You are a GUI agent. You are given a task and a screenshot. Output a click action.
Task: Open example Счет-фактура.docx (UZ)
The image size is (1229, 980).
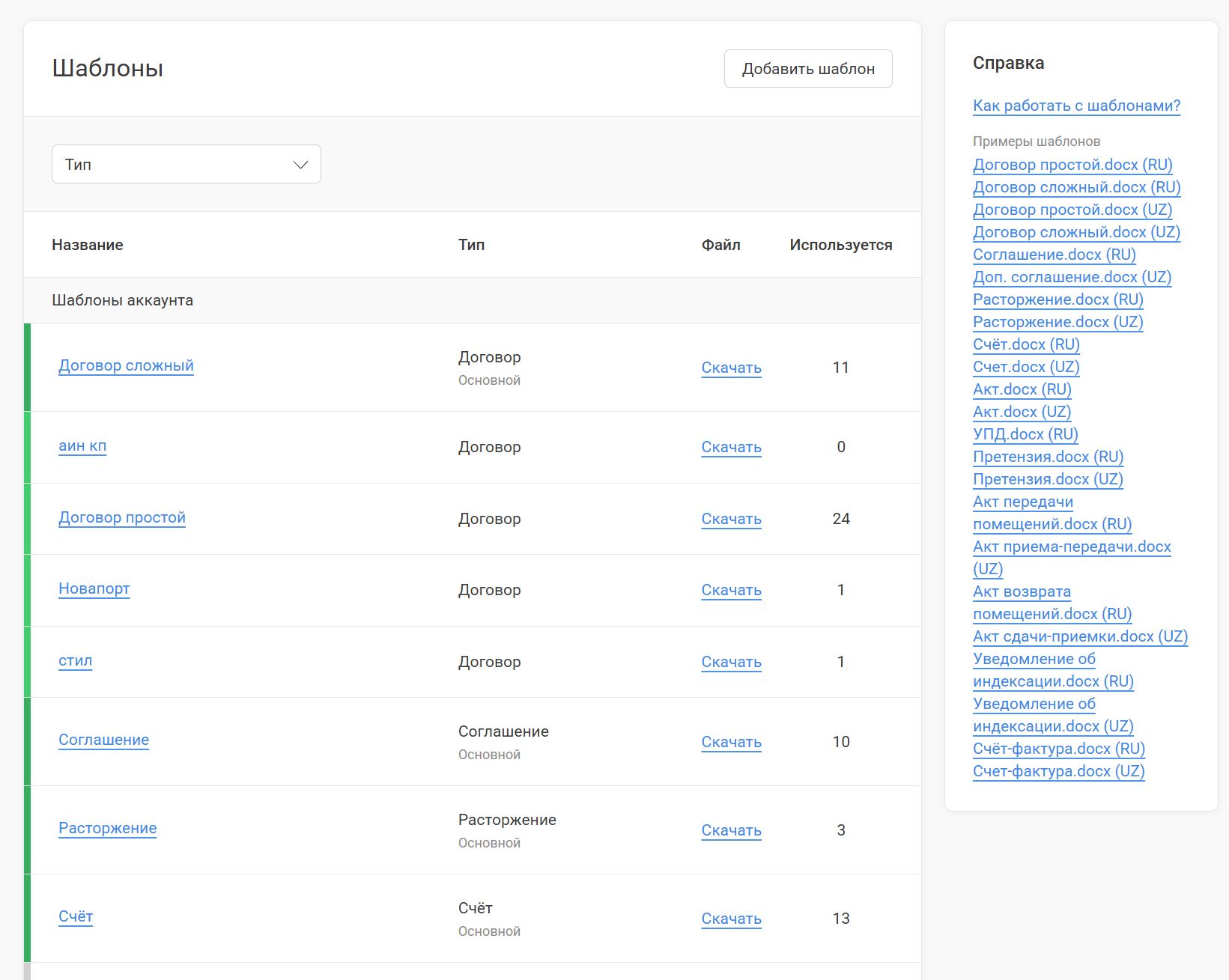click(1059, 771)
